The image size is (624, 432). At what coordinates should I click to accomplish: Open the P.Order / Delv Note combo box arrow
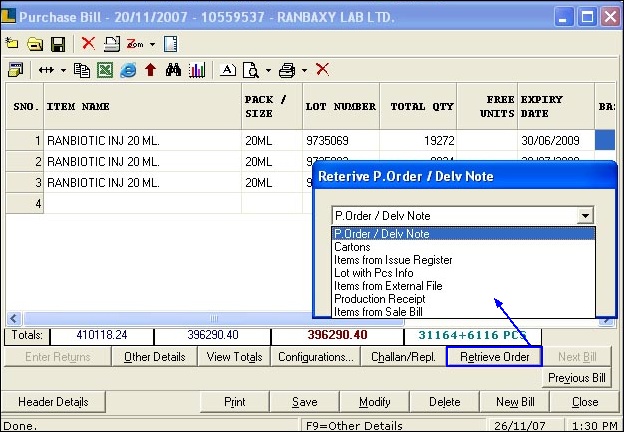(x=585, y=216)
